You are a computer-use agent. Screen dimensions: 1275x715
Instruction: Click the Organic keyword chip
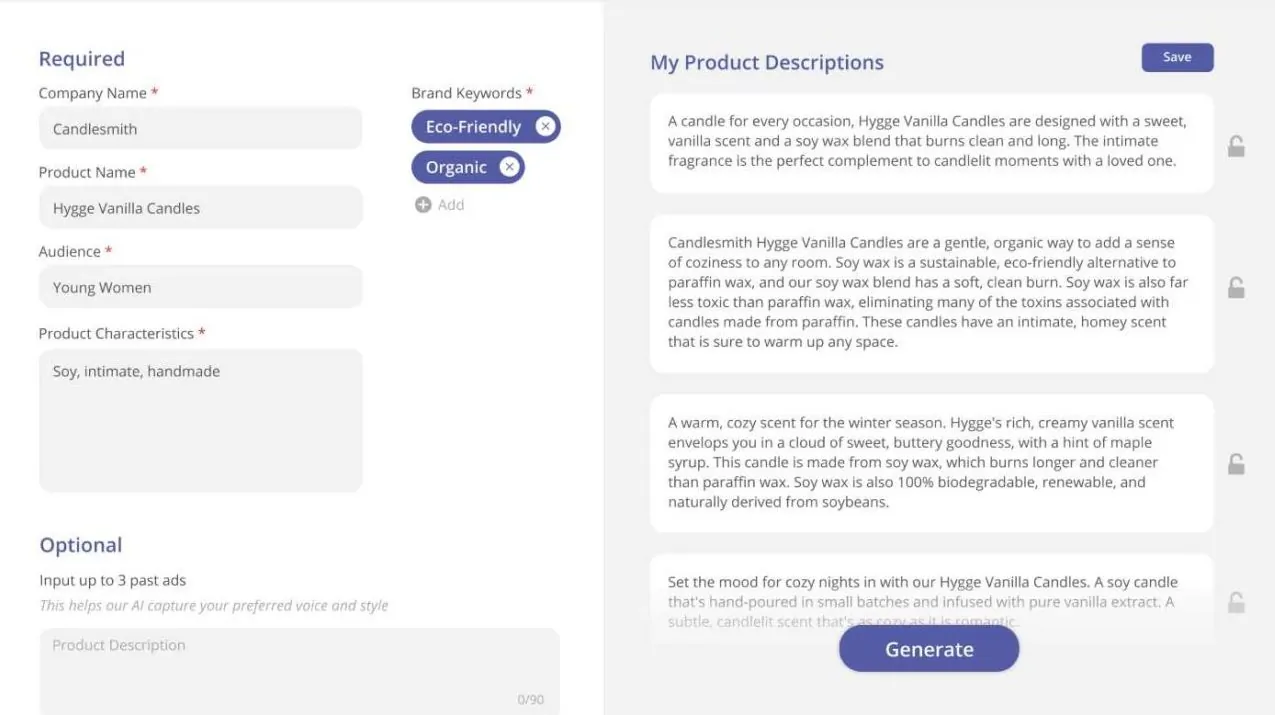coord(456,167)
